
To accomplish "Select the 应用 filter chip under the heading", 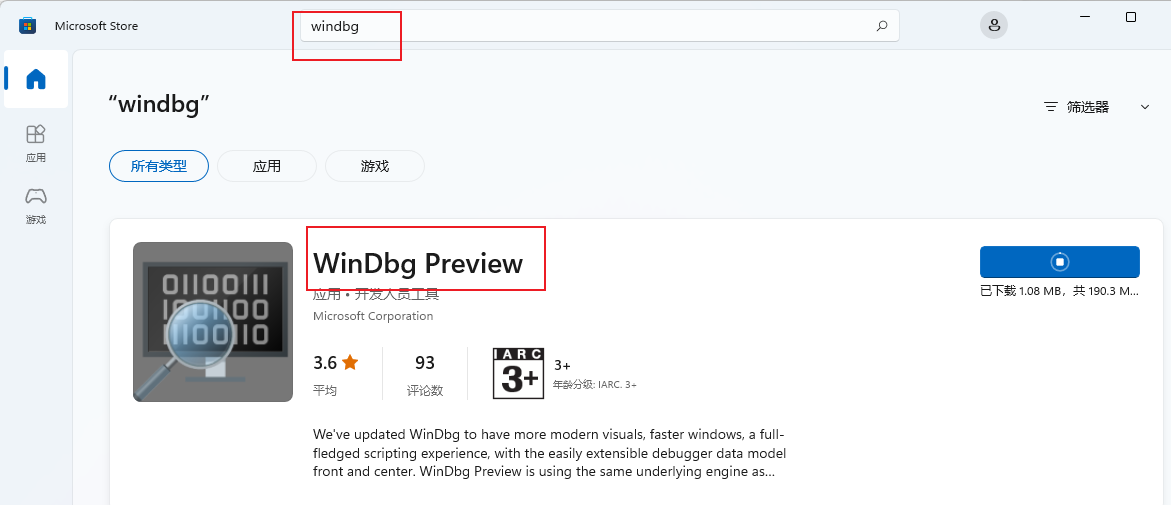I will pyautogui.click(x=267, y=166).
